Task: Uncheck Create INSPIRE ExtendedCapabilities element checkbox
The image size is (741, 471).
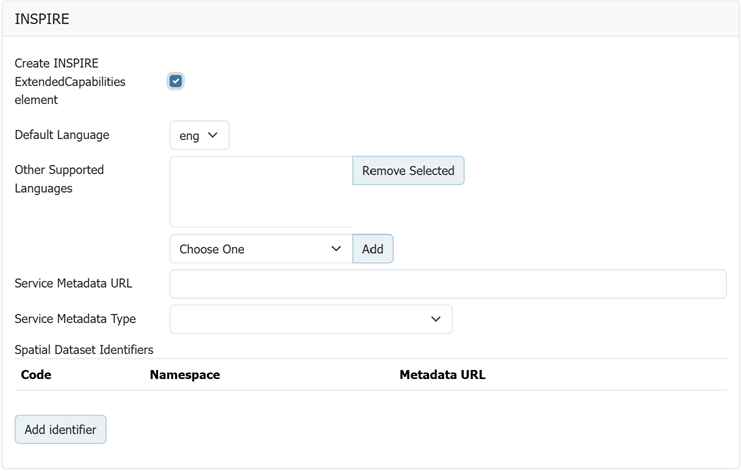Action: click(x=176, y=81)
